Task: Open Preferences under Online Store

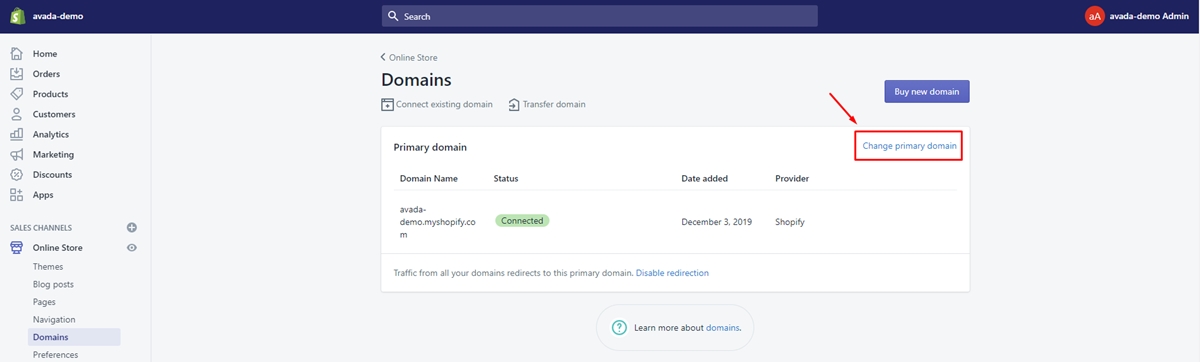Action: [55, 355]
